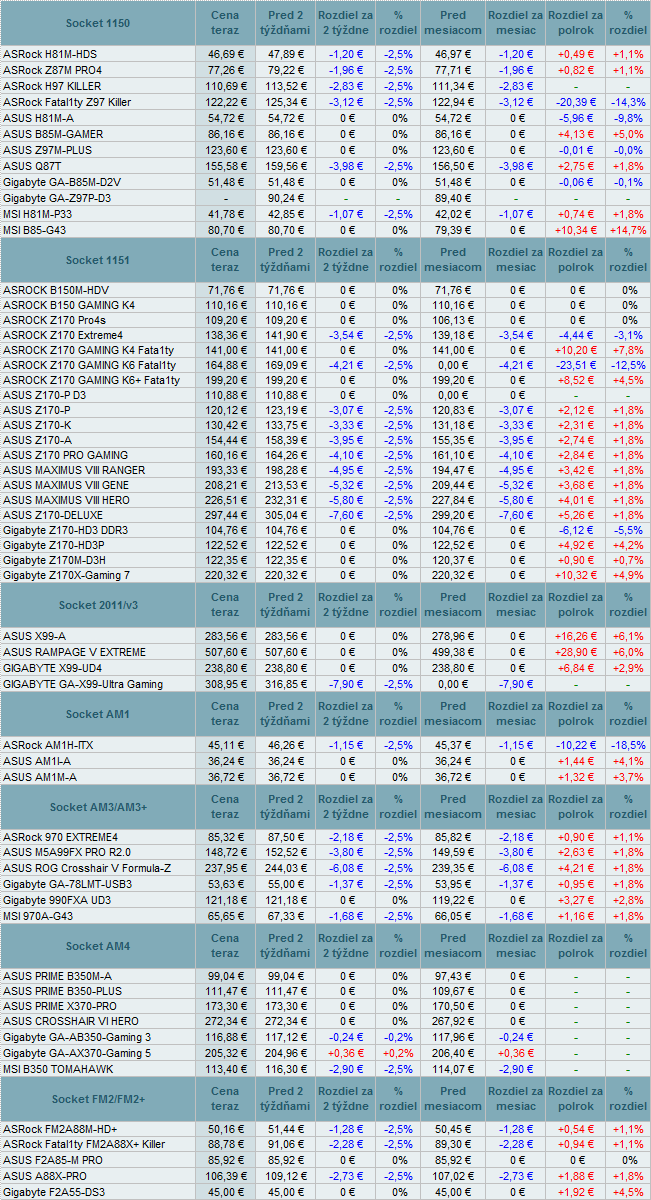Select ASRock FM2A88M-HD+ product name
Screen dimensions: 651x1200
click(60, 1128)
